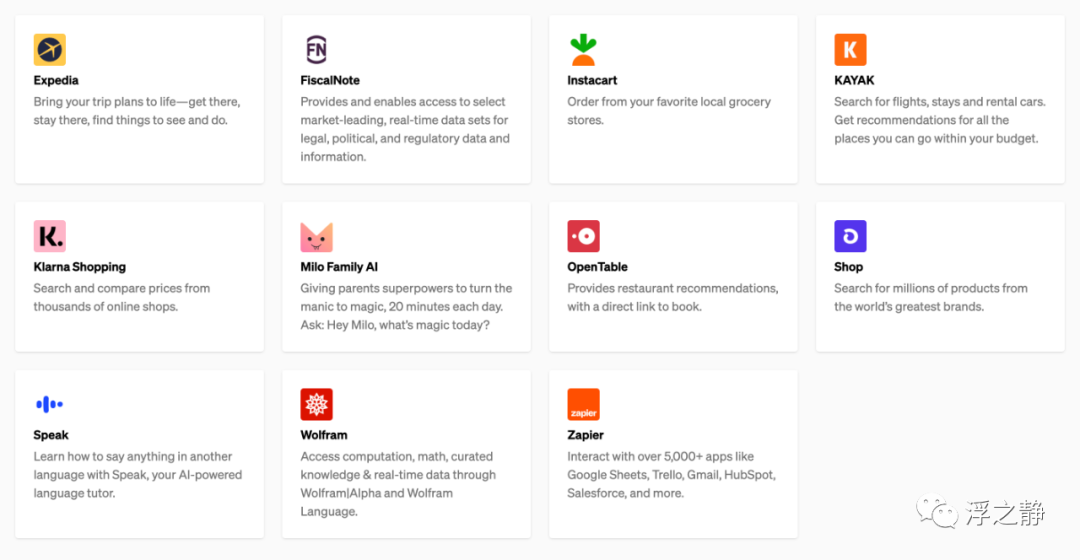
Task: Click the pink Klarna K. icon
Action: [49, 236]
